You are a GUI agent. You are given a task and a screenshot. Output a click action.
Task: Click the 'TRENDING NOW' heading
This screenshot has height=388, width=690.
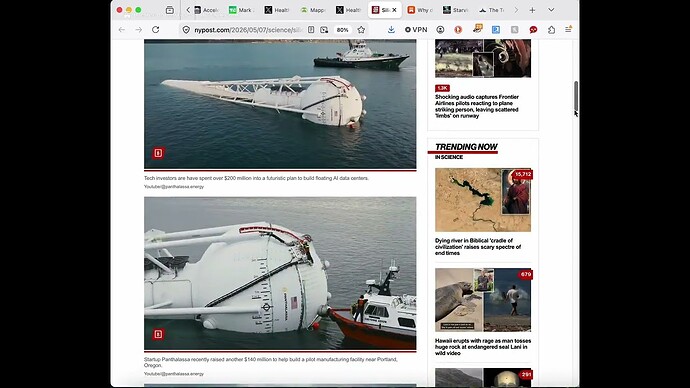(466, 146)
